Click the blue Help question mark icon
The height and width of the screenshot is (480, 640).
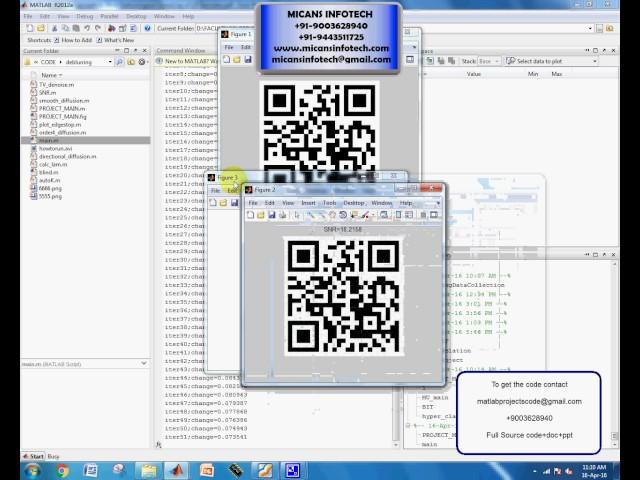pos(147,28)
